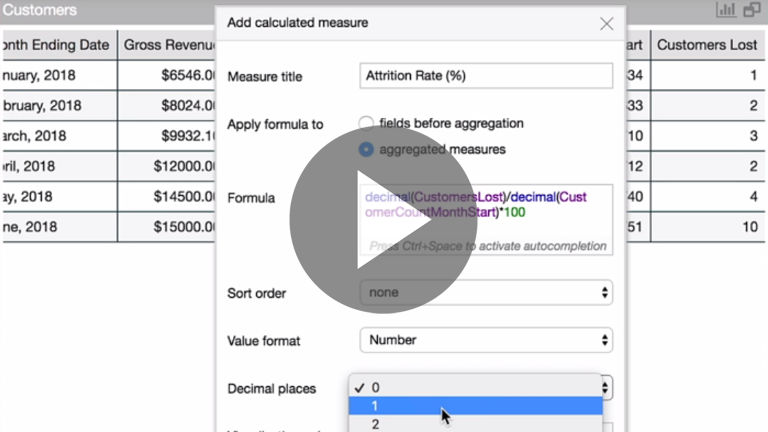Click the Customers panel title

[x=40, y=10]
